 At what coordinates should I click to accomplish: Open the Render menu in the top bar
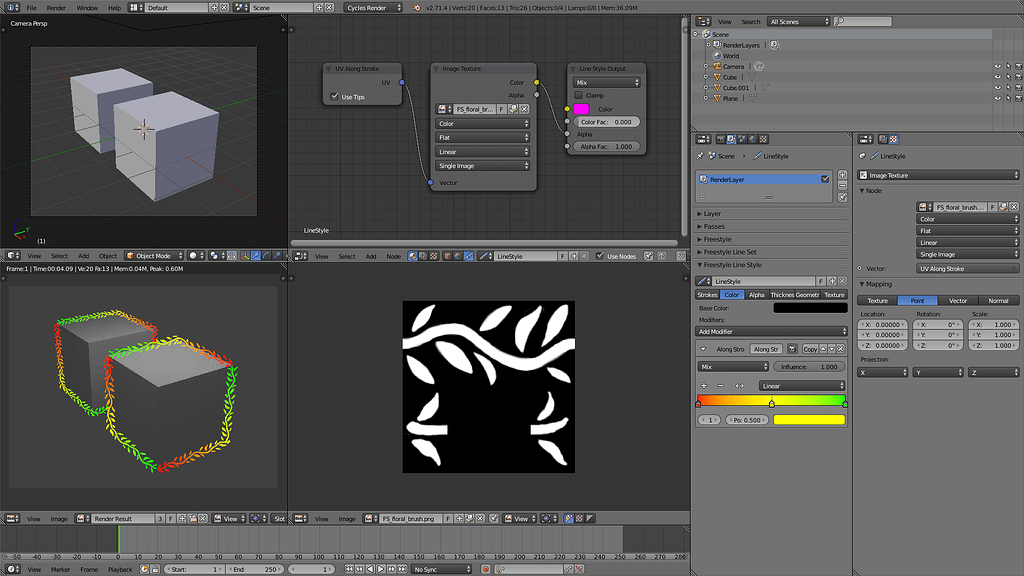pos(56,5)
